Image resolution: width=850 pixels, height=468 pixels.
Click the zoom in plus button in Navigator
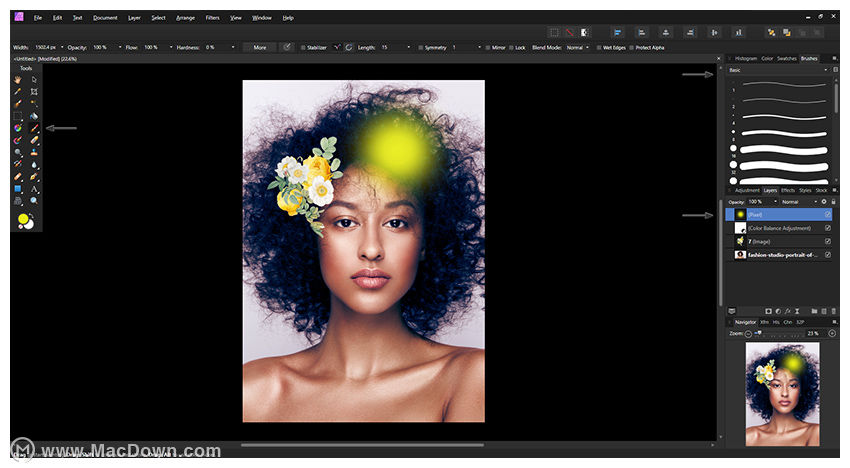tap(832, 334)
